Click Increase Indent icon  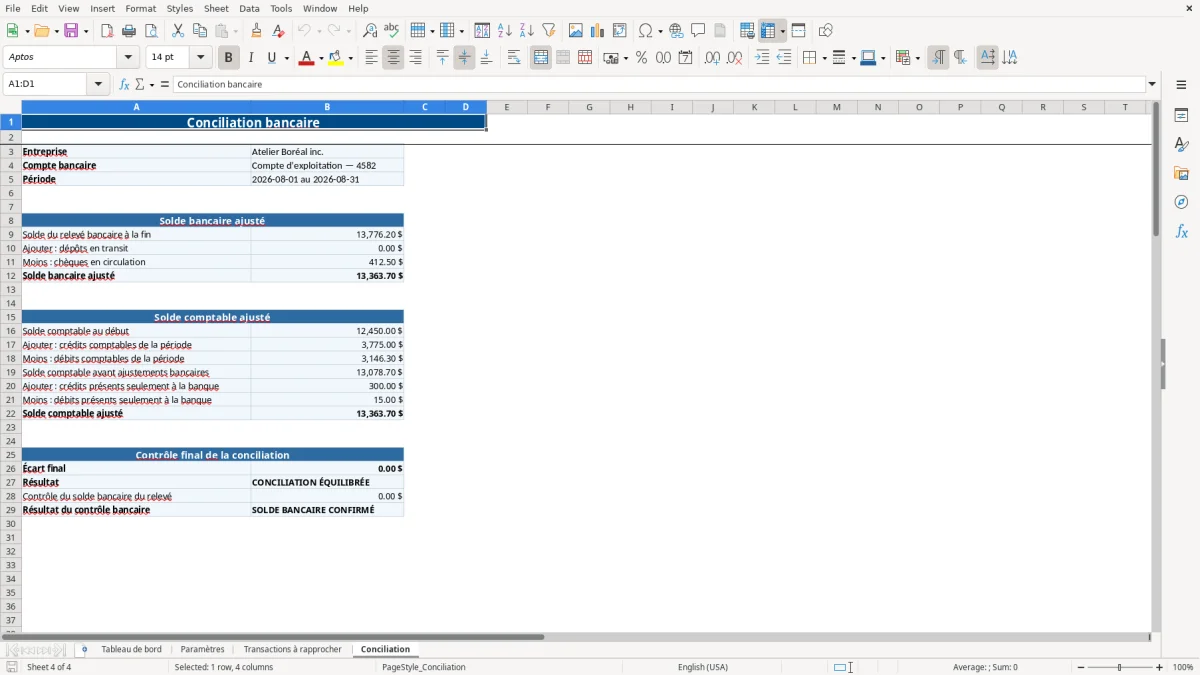[x=762, y=58]
